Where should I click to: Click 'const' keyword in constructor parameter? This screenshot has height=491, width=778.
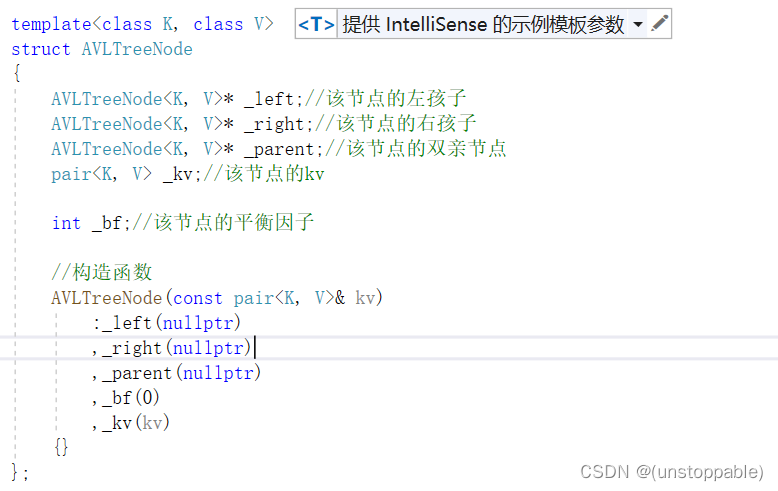(x=198, y=298)
